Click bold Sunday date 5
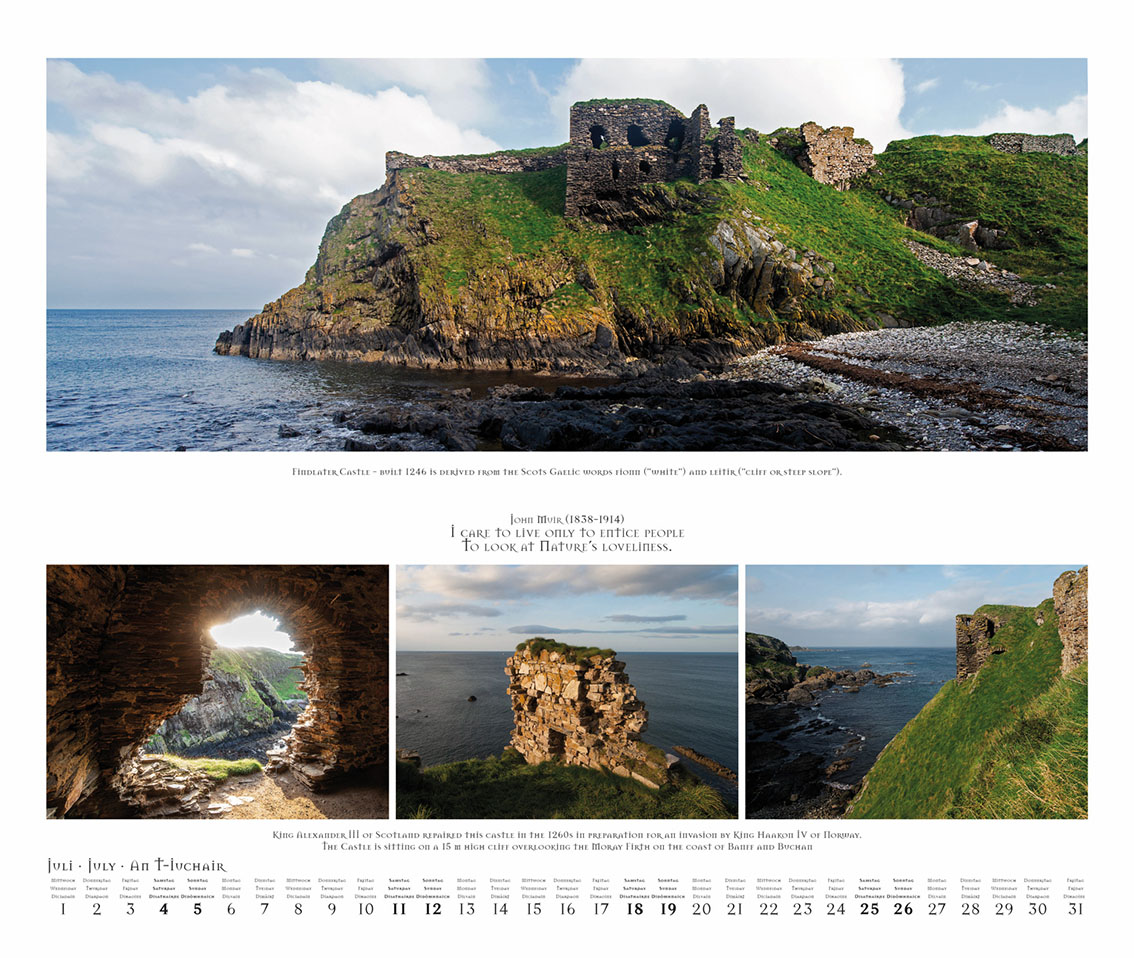 click(197, 909)
